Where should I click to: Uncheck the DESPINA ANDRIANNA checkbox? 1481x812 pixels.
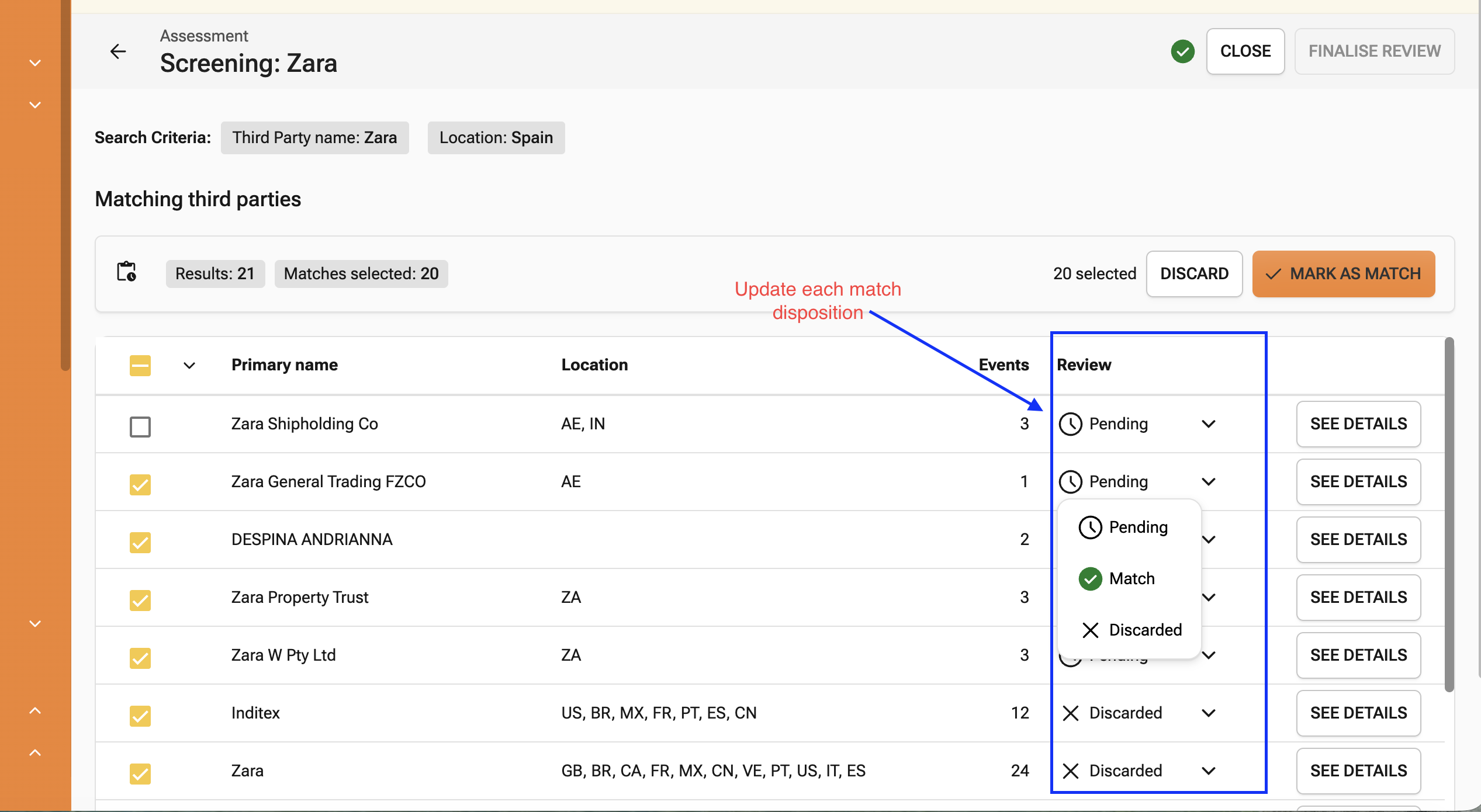click(140, 542)
